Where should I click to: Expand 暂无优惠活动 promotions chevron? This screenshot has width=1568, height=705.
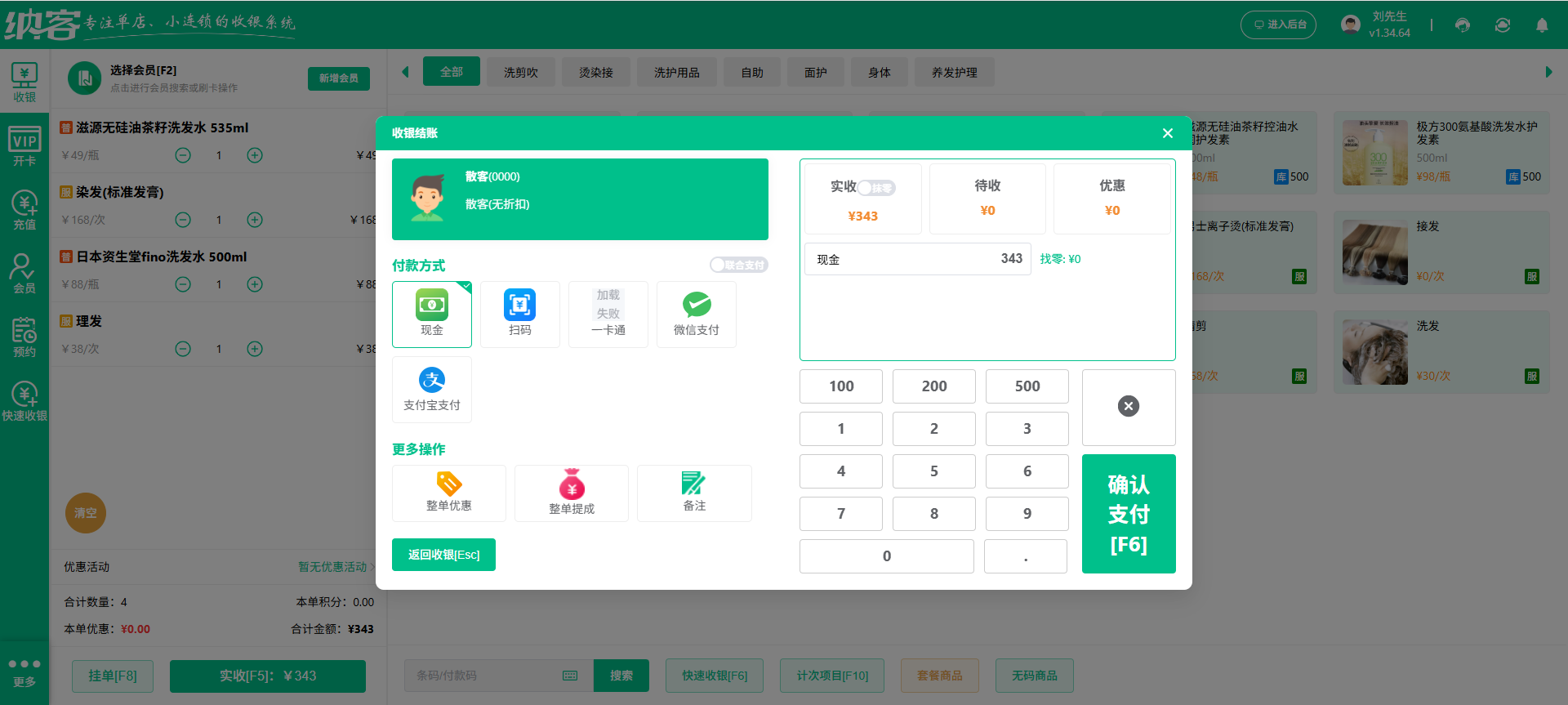point(372,567)
